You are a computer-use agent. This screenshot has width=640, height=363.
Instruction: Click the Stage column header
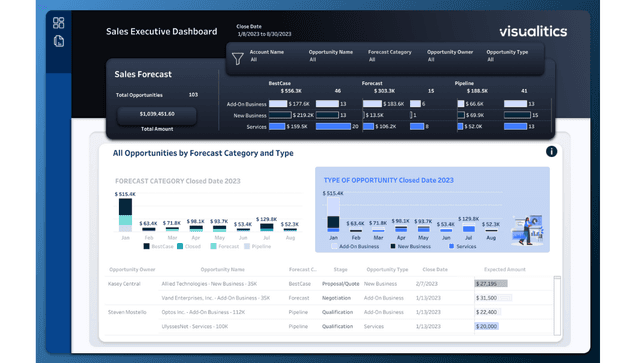340,269
